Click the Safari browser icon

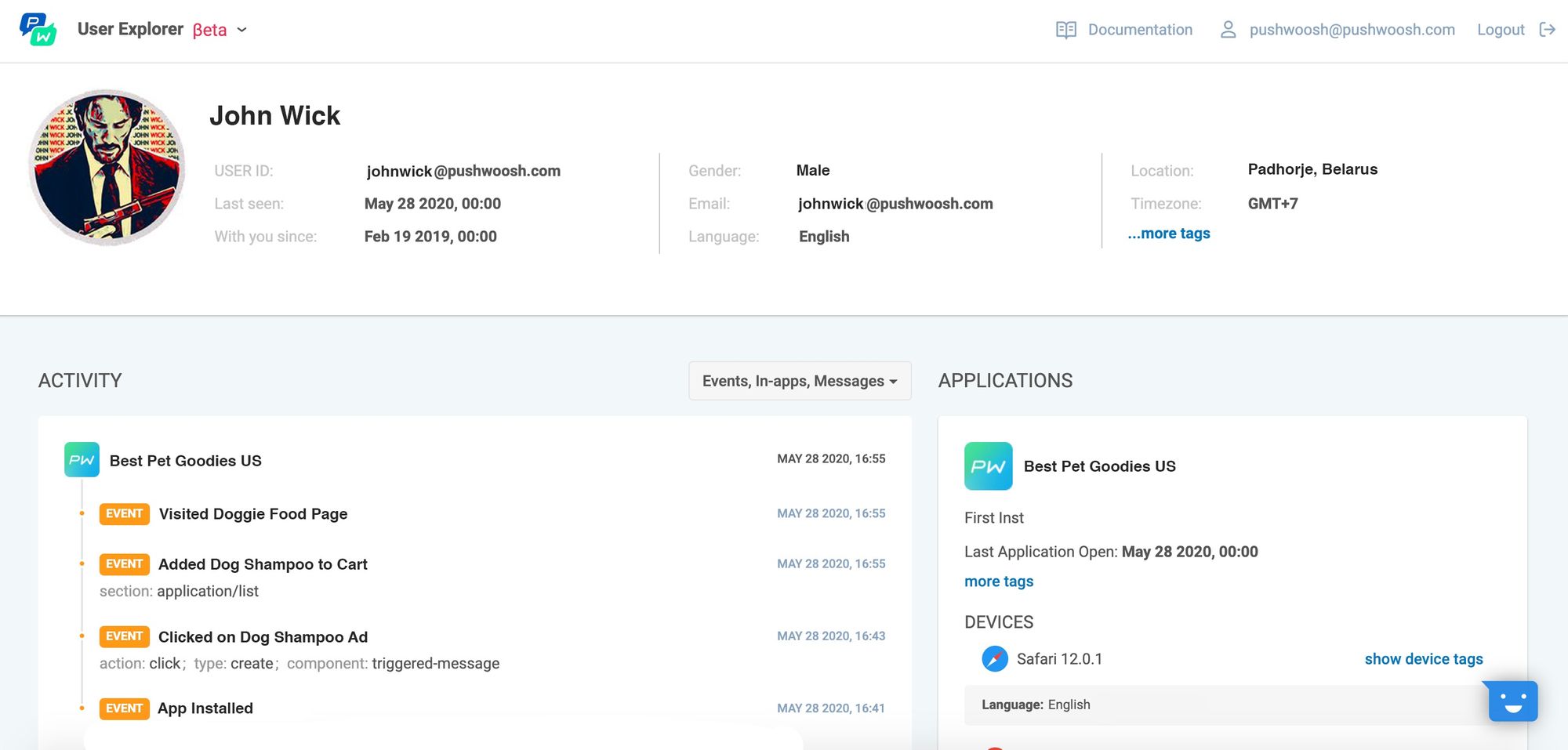995,658
